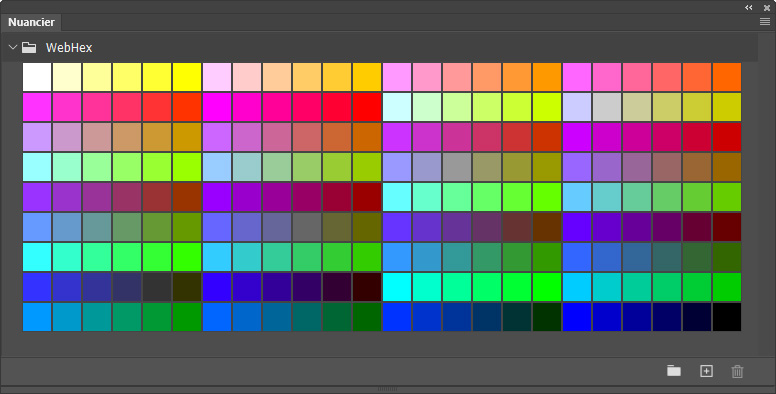The image size is (776, 394).
Task: Create a new swatch with plus icon
Action: pyautogui.click(x=706, y=371)
